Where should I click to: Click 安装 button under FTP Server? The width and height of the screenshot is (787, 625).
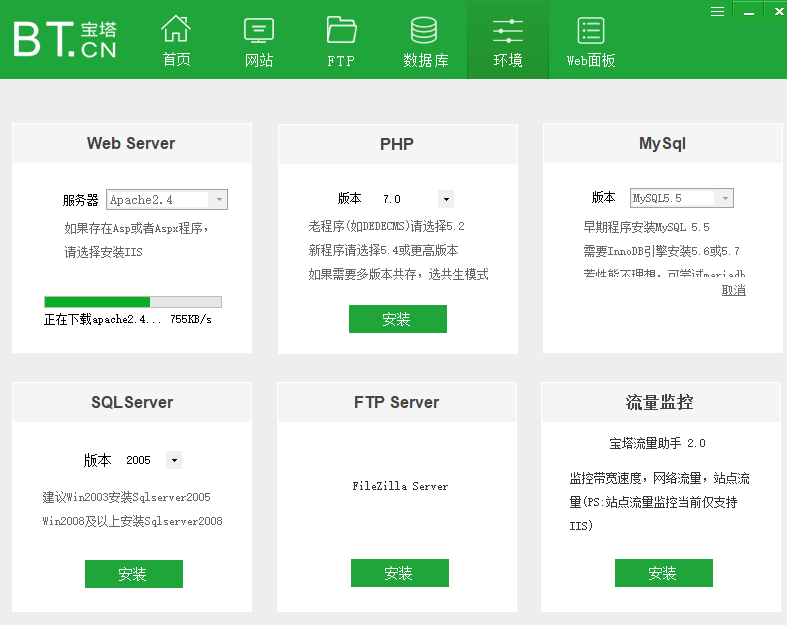click(400, 573)
